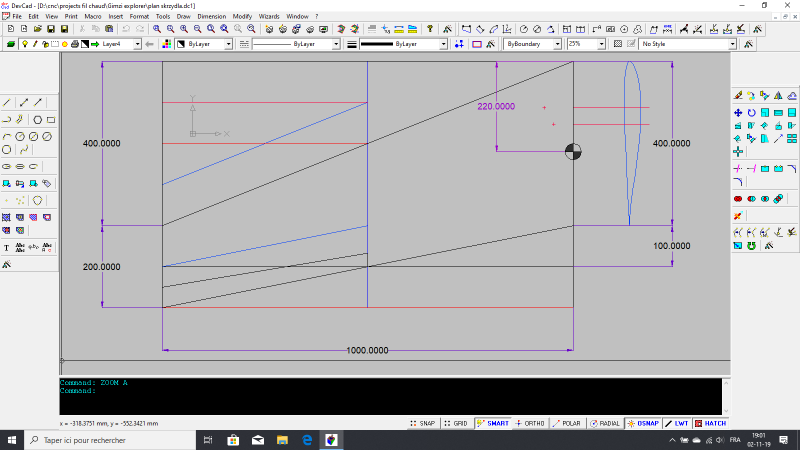800x450 pixels.
Task: Toggle HATCH mode in status bar
Action: point(710,423)
